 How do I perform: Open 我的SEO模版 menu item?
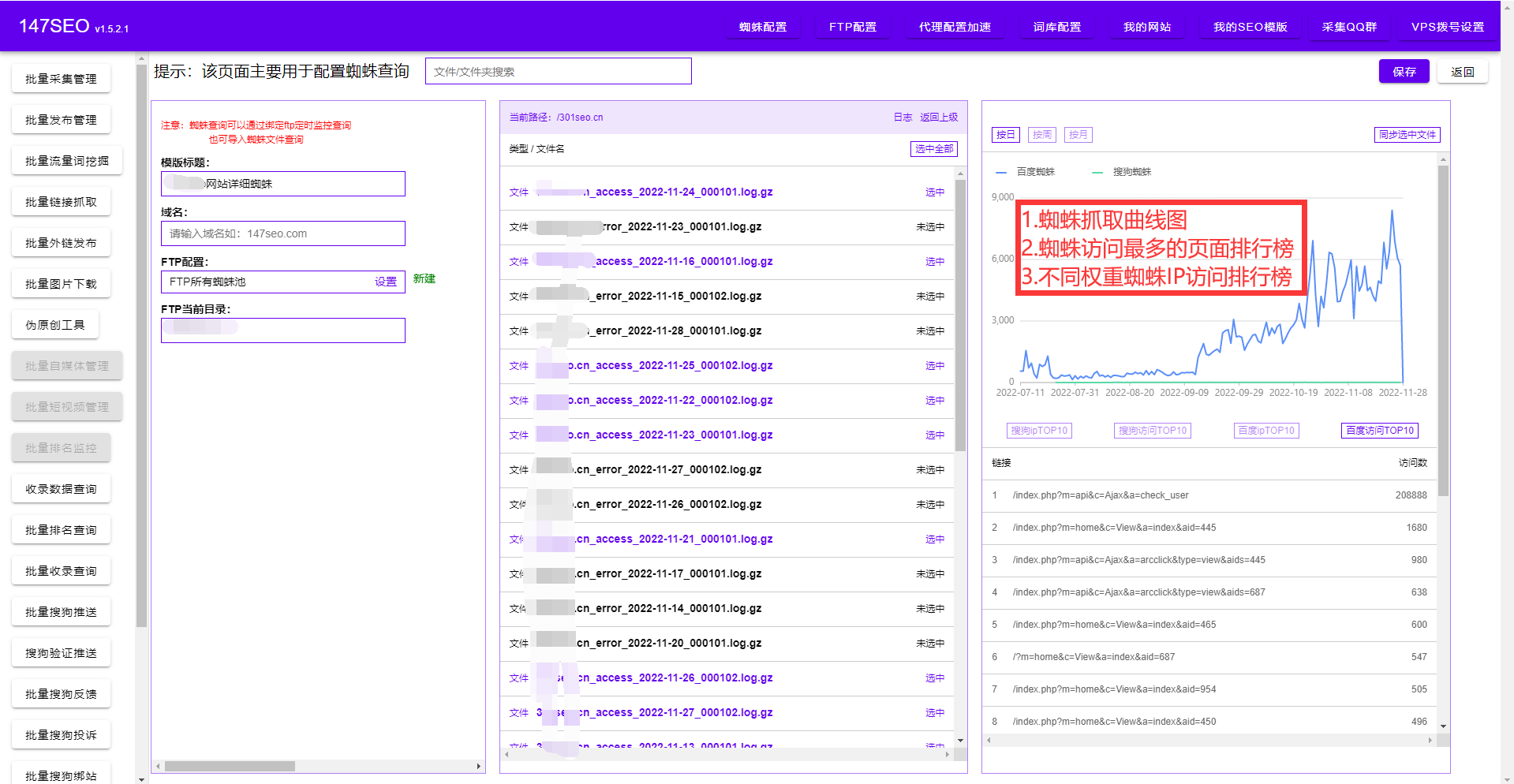tap(1250, 27)
